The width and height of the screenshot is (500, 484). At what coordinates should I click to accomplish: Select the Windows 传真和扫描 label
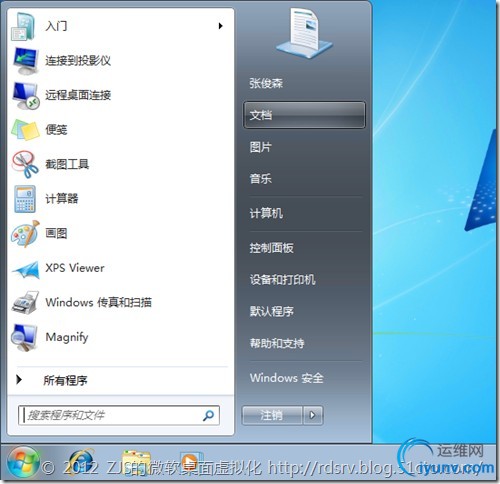99,302
